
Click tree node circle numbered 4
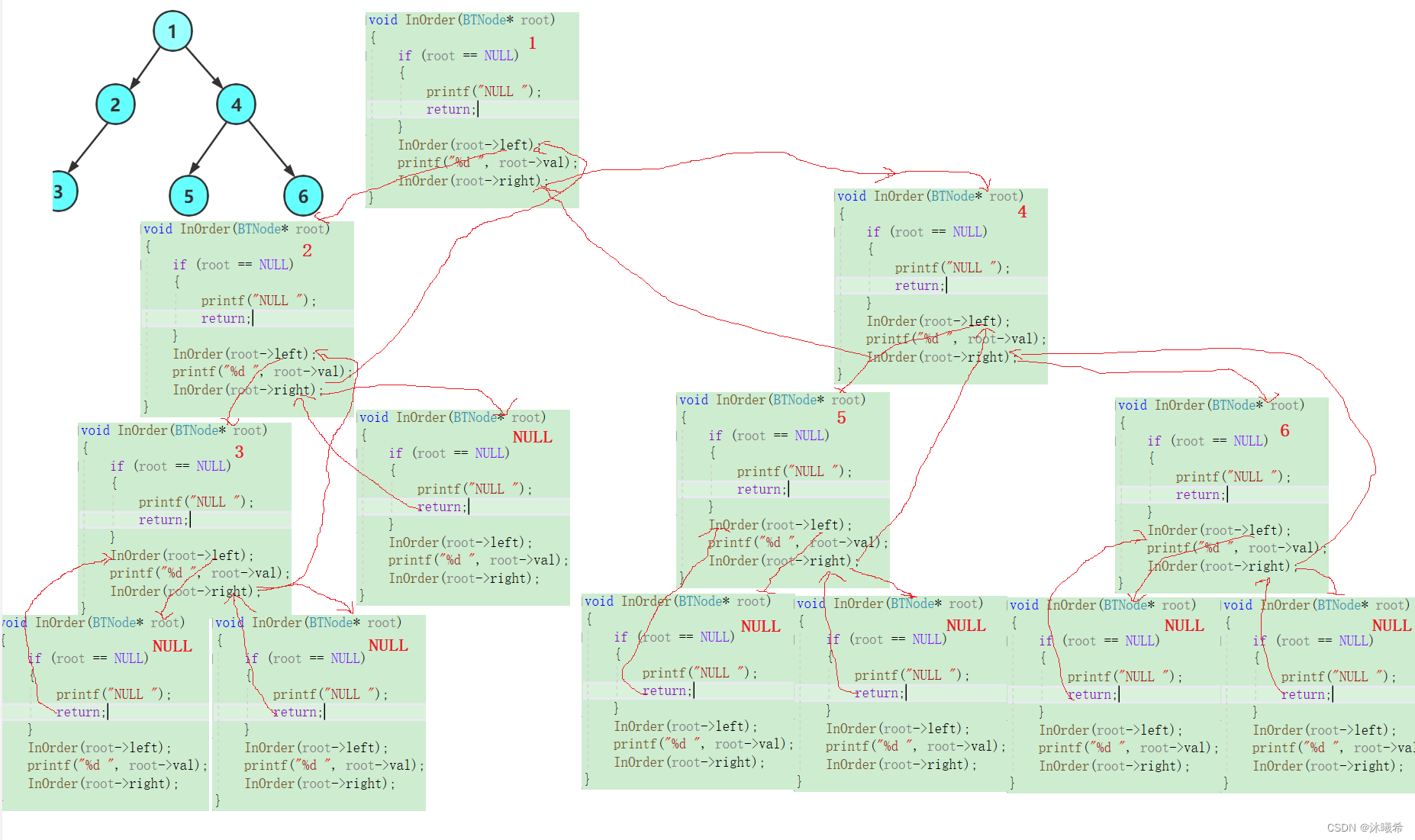pyautogui.click(x=236, y=105)
